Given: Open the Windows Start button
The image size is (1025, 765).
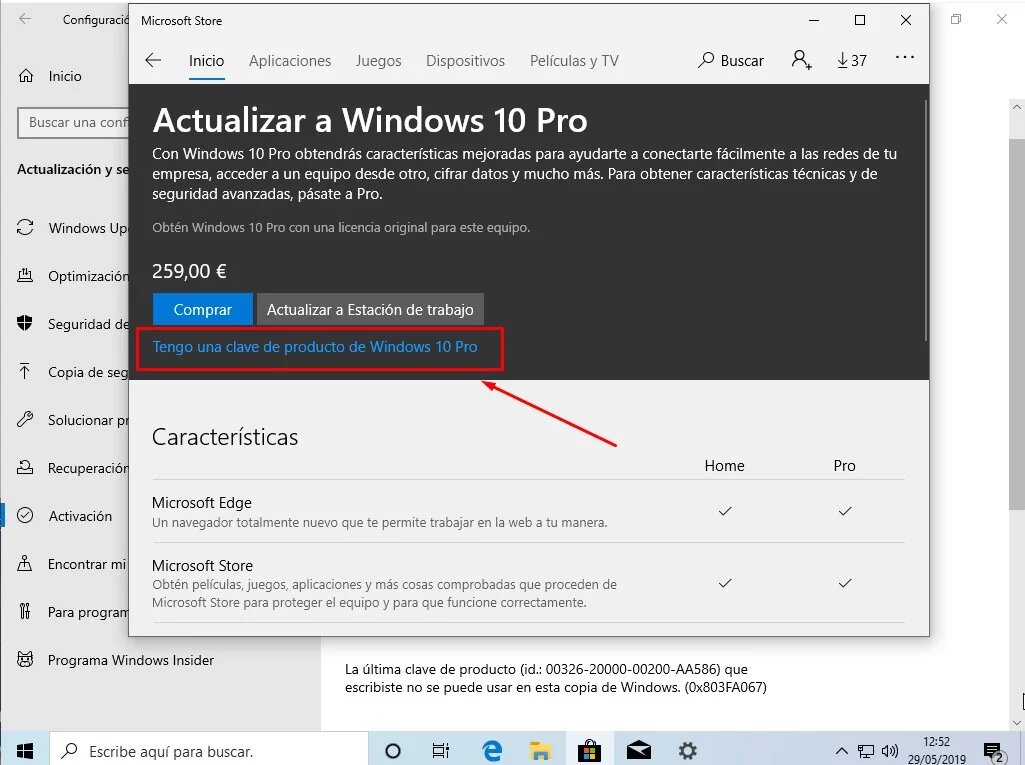Looking at the screenshot, I should click(24, 750).
